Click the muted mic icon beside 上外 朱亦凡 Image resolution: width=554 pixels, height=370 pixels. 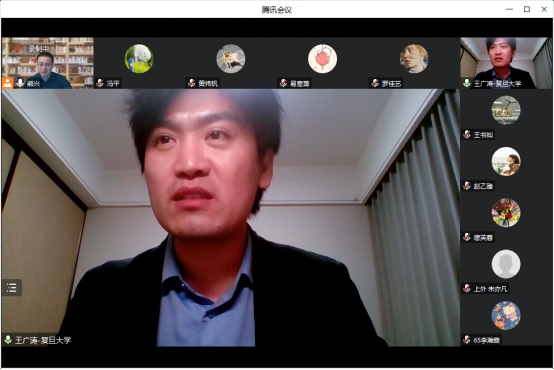pos(467,288)
